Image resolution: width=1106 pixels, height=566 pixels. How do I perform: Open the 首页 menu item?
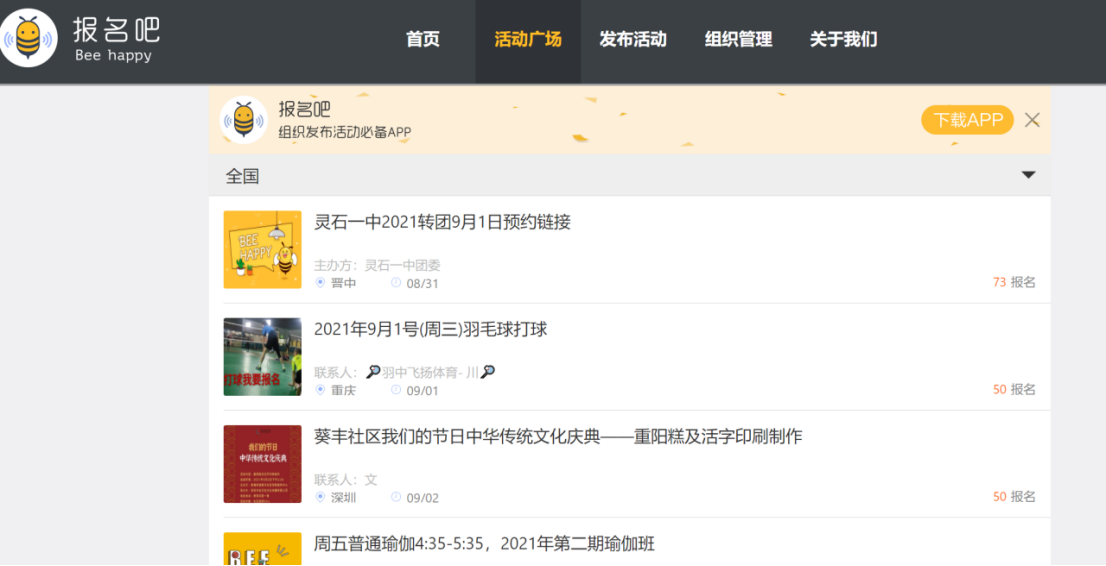(x=423, y=39)
